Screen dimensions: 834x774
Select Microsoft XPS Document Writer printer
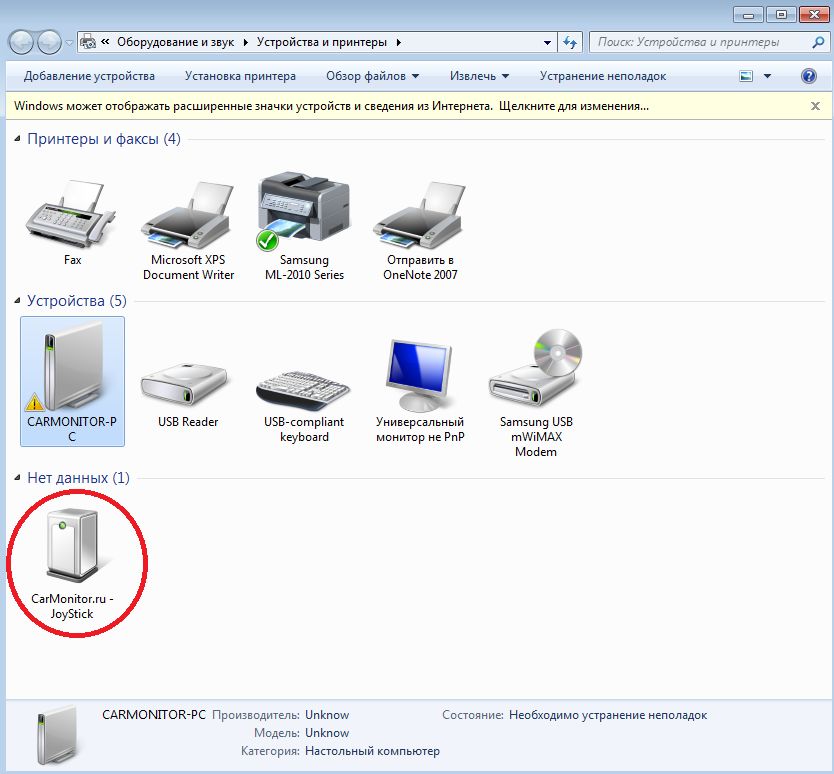coord(188,215)
